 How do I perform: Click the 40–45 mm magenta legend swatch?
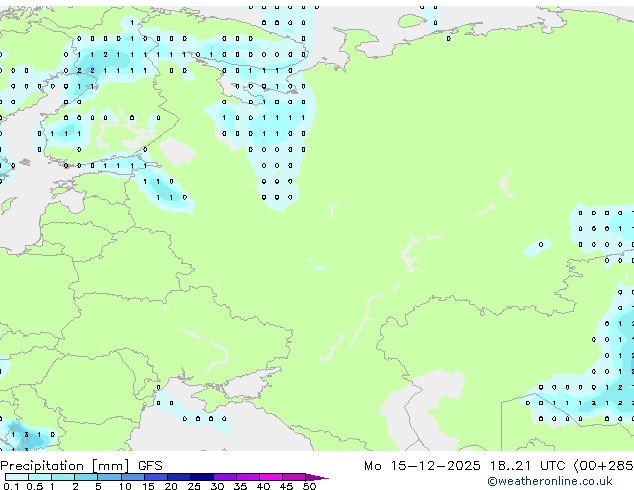pyautogui.click(x=271, y=477)
